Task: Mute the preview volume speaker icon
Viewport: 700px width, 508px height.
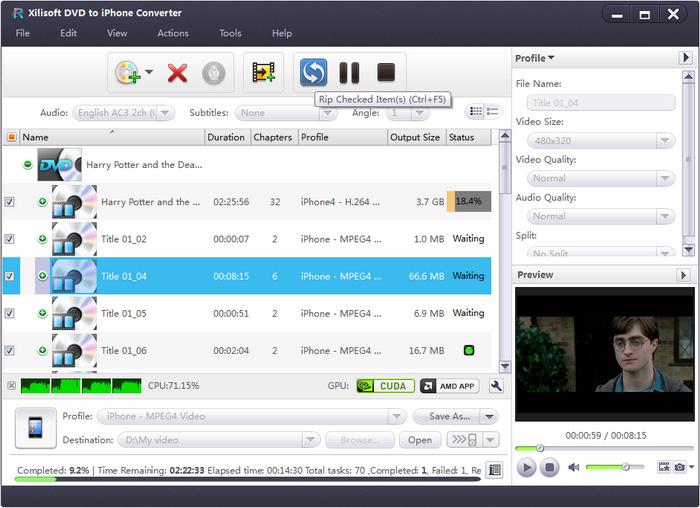Action: (x=574, y=467)
